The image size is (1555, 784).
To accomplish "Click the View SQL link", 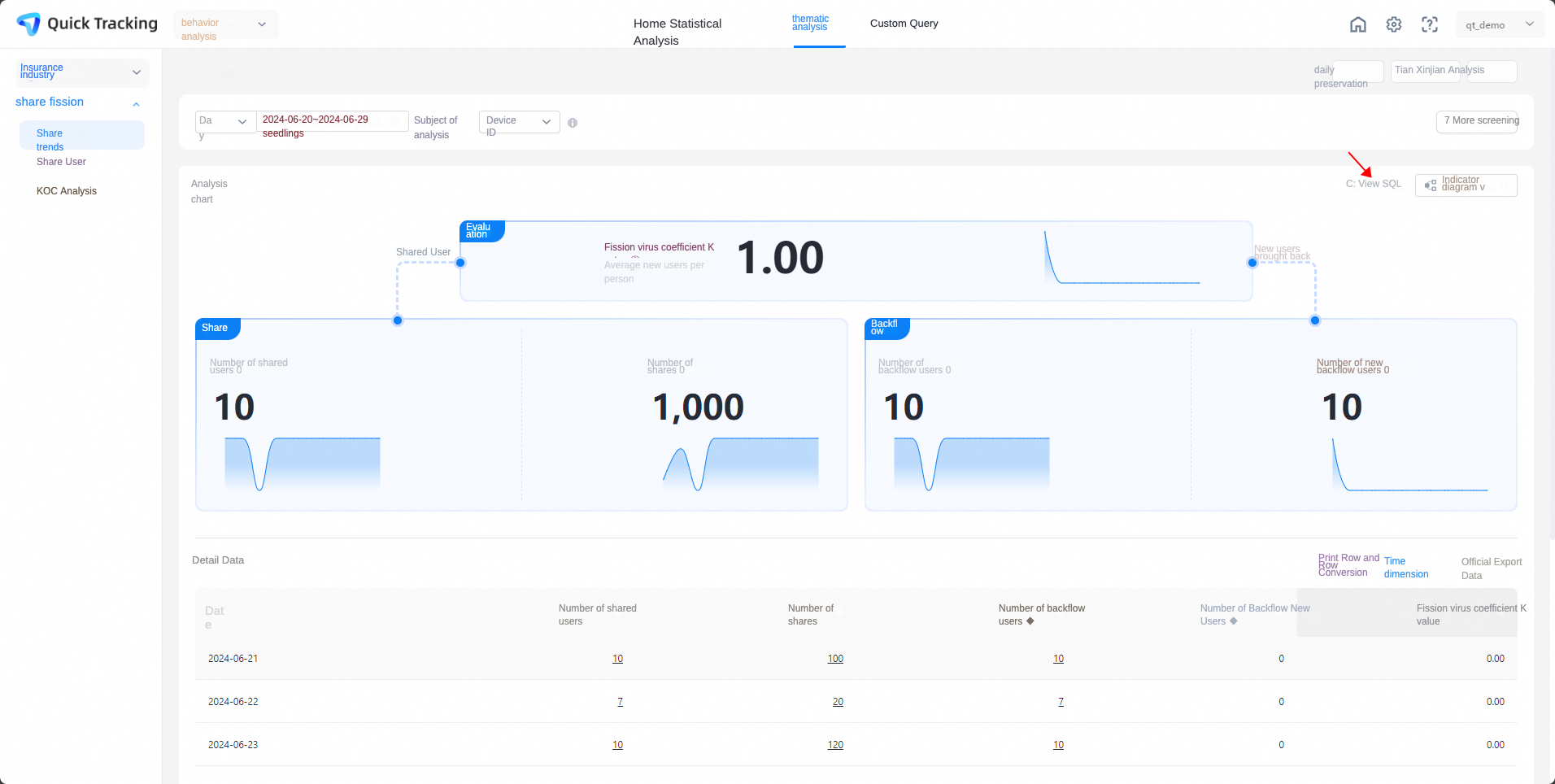I will 1374,184.
